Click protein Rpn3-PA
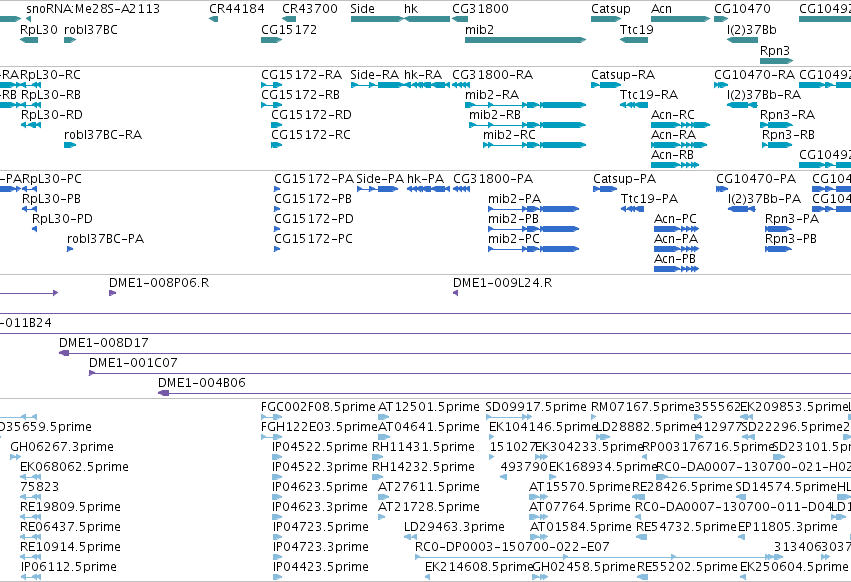Image resolution: width=851 pixels, height=582 pixels. click(792, 219)
